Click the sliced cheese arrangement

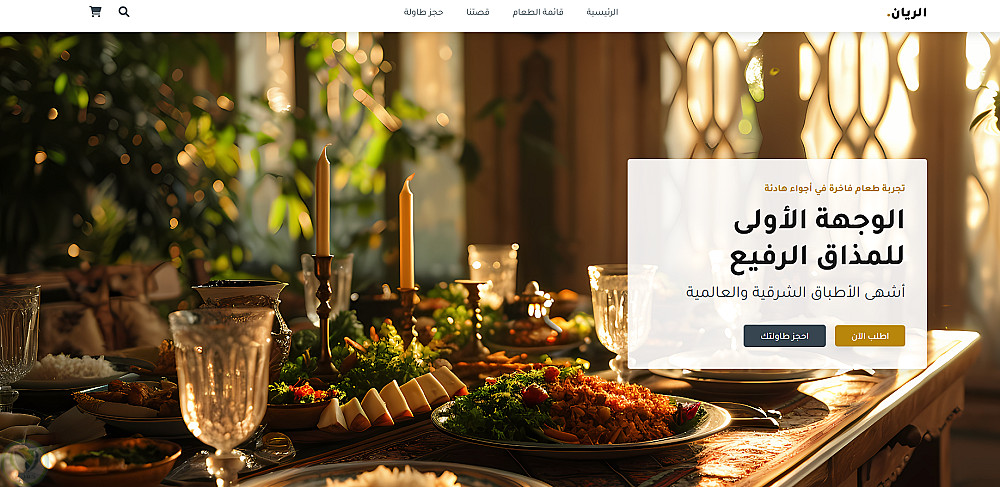(392, 400)
